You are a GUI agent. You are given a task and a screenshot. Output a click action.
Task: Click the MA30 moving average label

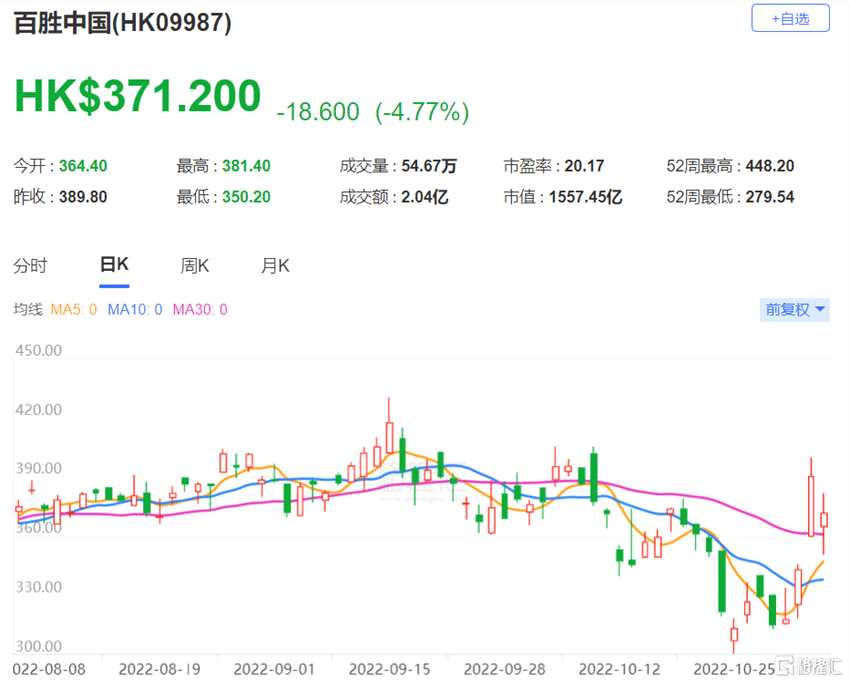coord(199,310)
